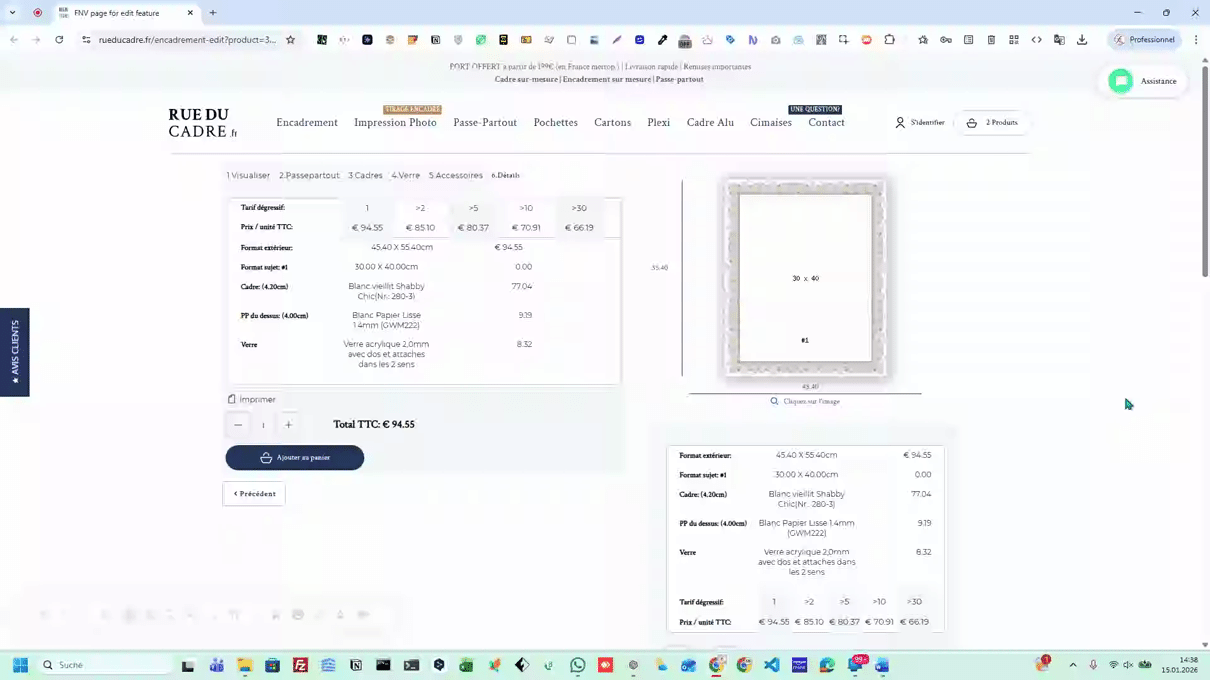Bookmark this page with the star icon
The image size is (1210, 680).
pos(291,40)
